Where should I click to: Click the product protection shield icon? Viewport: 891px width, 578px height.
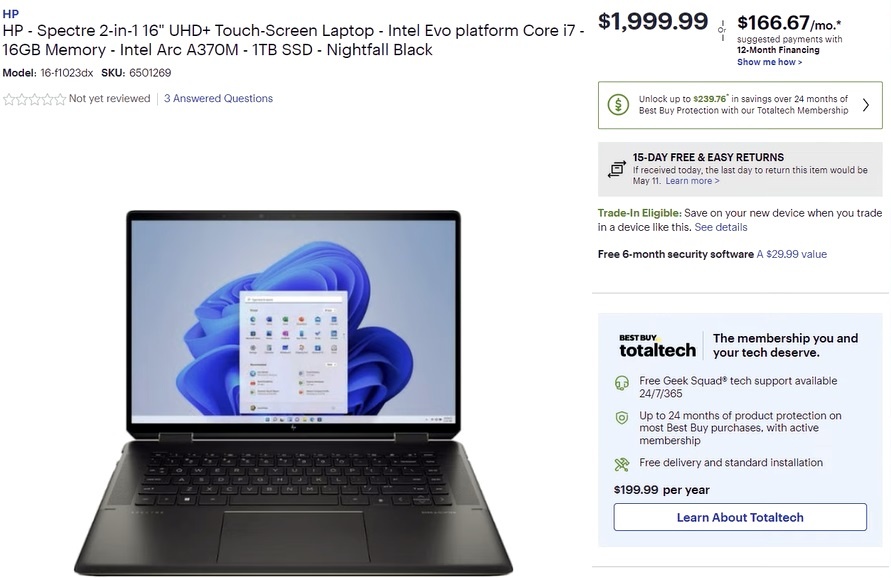[x=622, y=418]
